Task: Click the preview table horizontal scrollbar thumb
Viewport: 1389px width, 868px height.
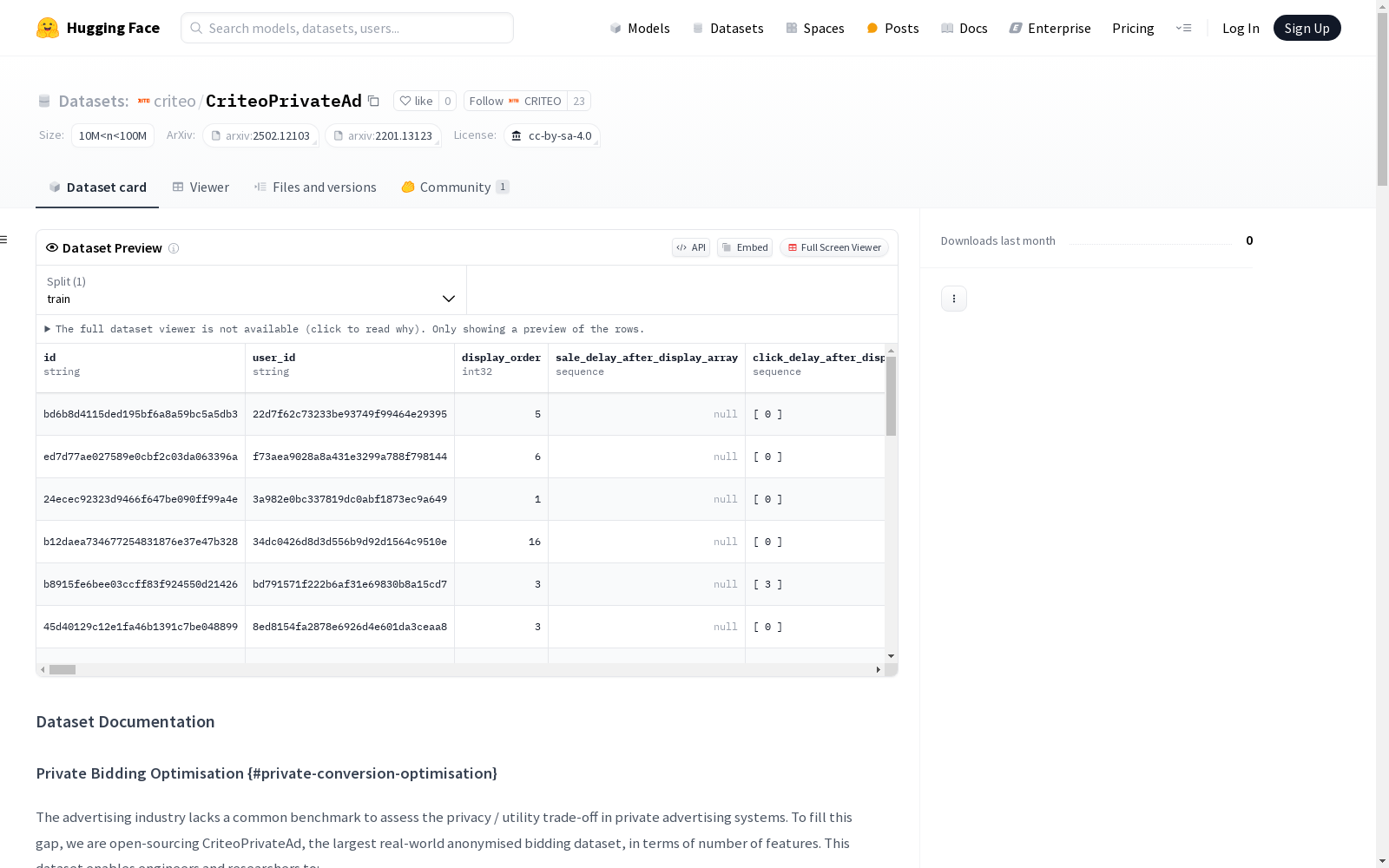Action: pyautogui.click(x=63, y=669)
